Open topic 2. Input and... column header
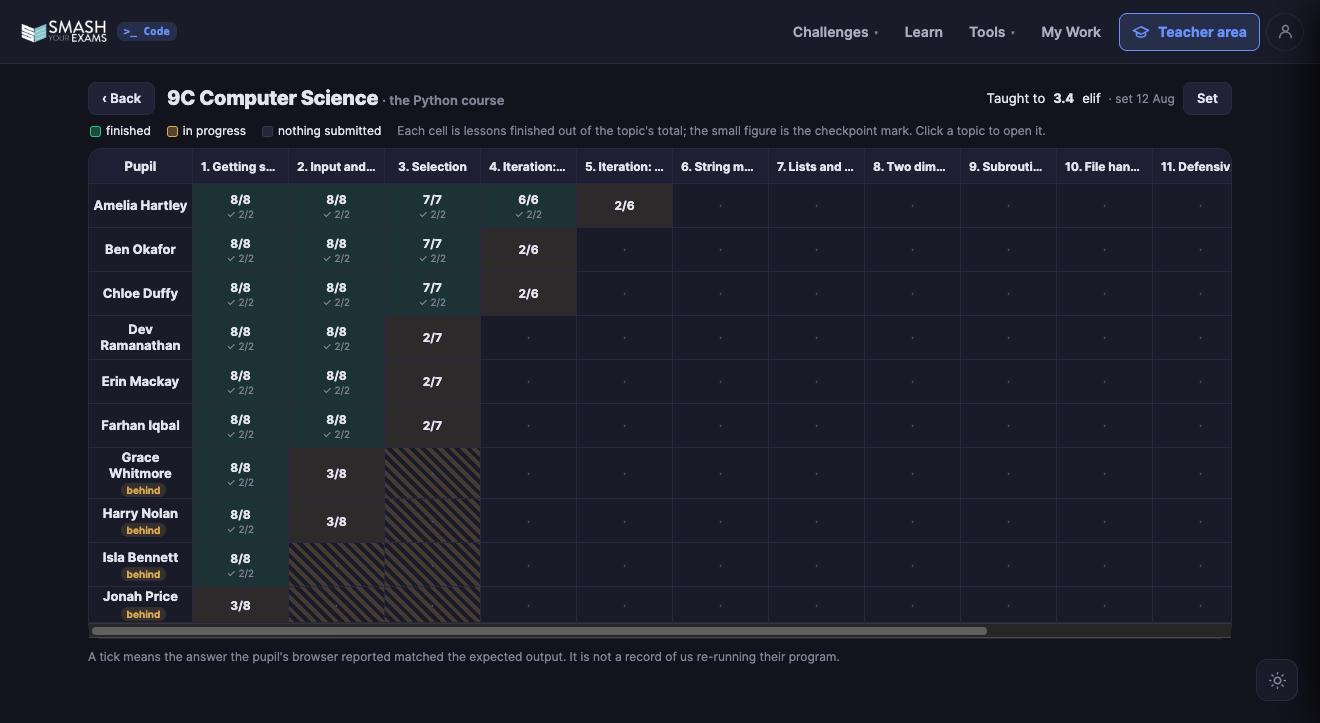The width and height of the screenshot is (1320, 723). pyautogui.click(x=336, y=167)
